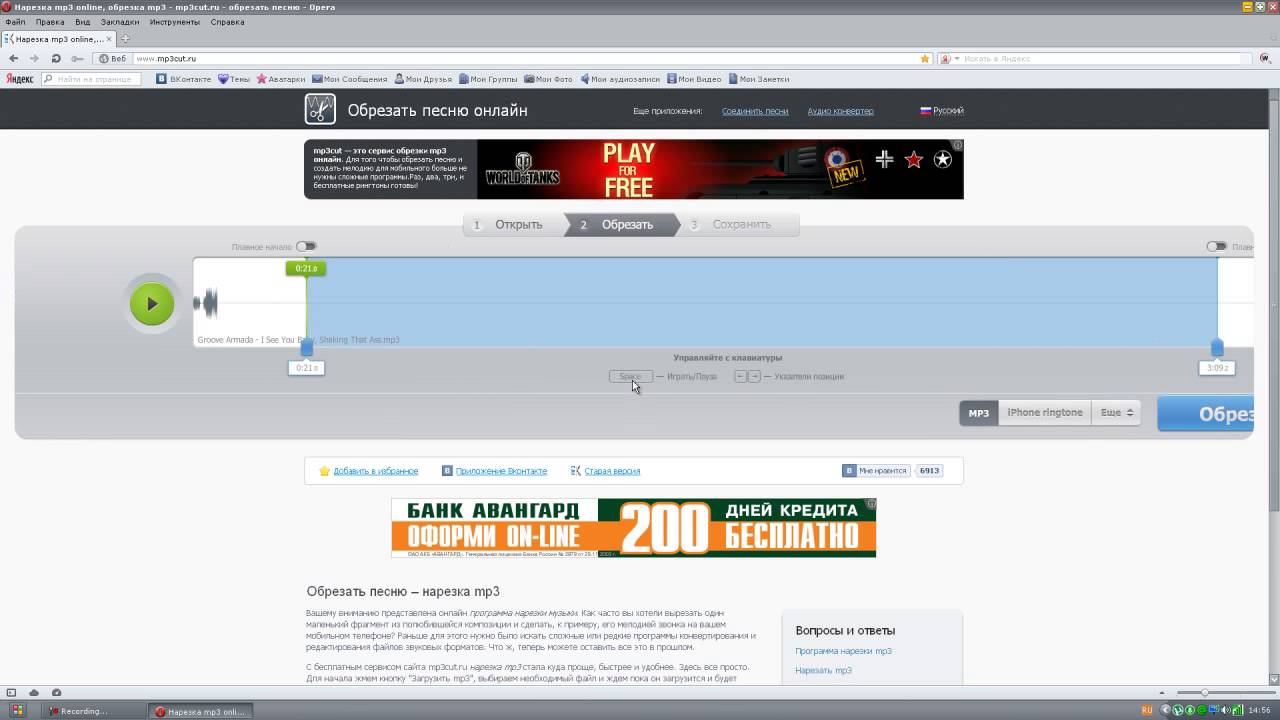The width and height of the screenshot is (1280, 720).
Task: Click Добавить в избранное link
Action: tap(375, 471)
